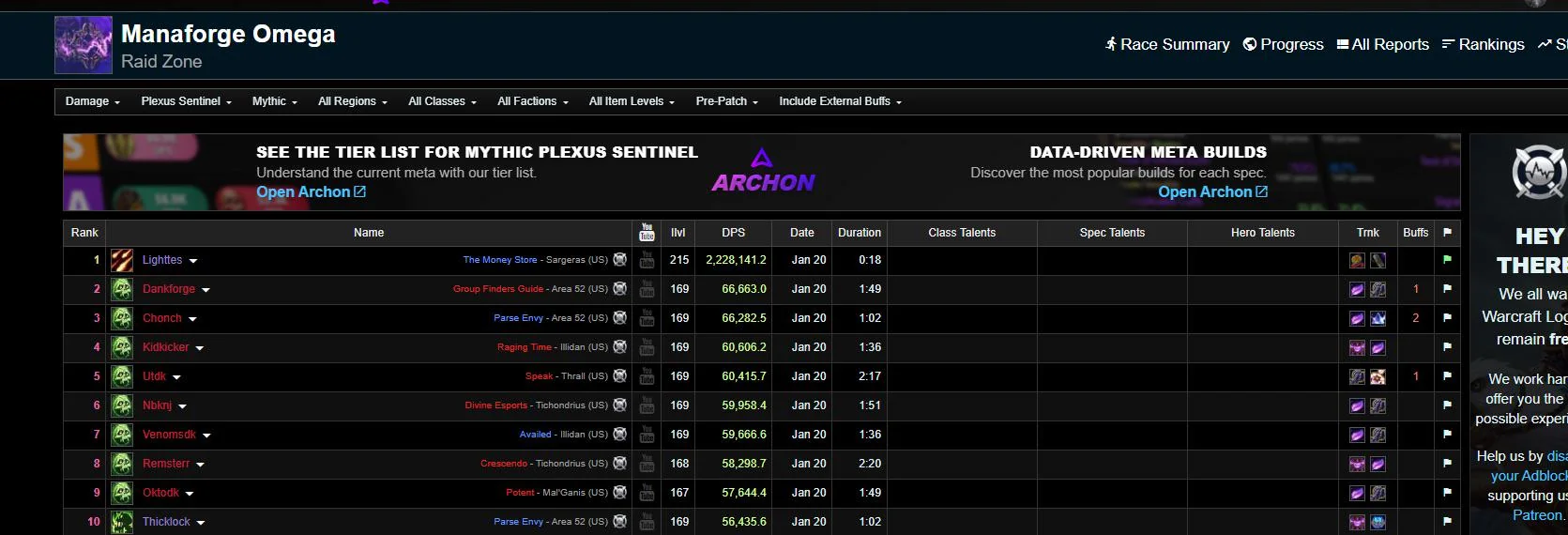Open the Damage metric dropdown
1568x535 pixels.
pos(93,101)
